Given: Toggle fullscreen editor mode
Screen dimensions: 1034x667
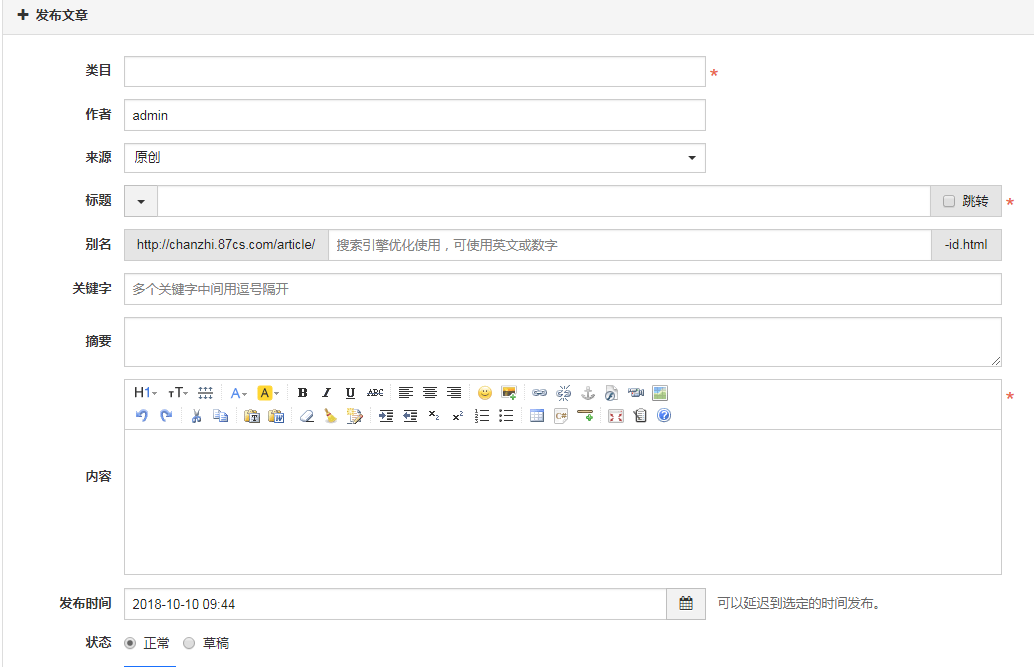Looking at the screenshot, I should (616, 416).
